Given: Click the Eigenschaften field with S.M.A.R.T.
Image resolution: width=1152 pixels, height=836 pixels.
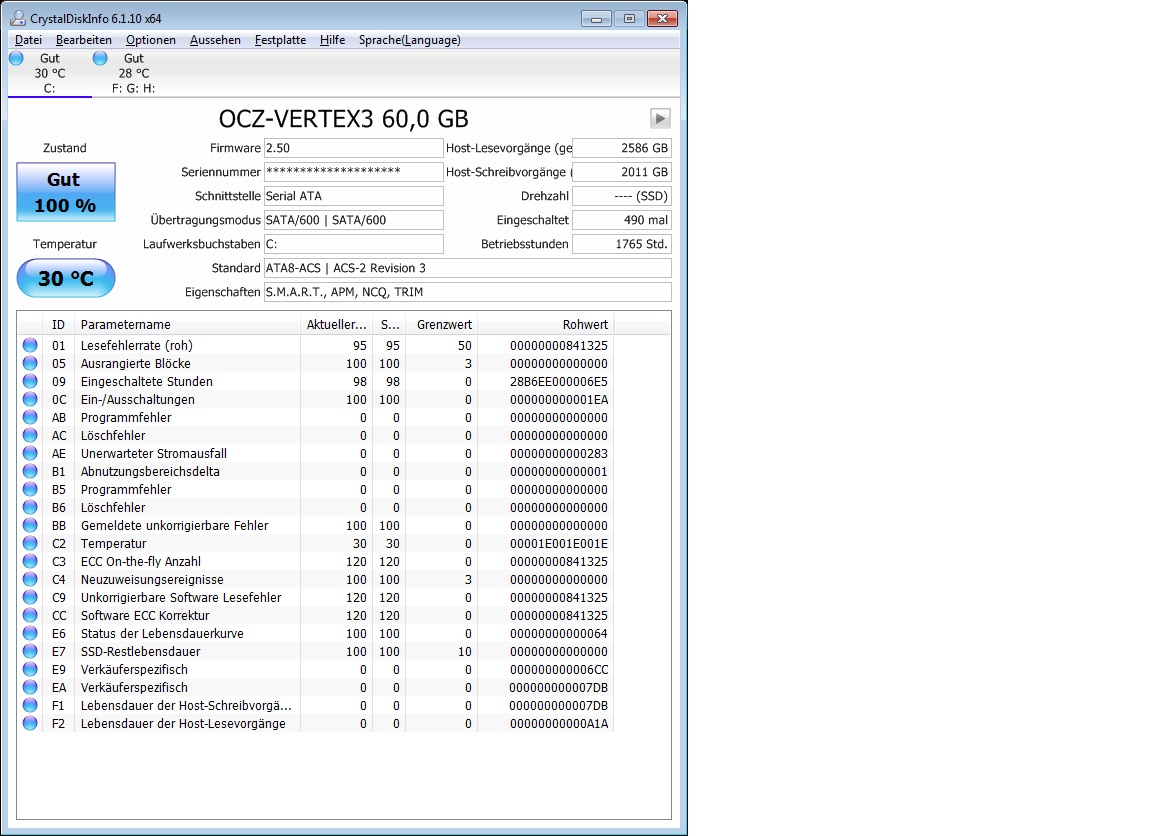Looking at the screenshot, I should (x=467, y=292).
